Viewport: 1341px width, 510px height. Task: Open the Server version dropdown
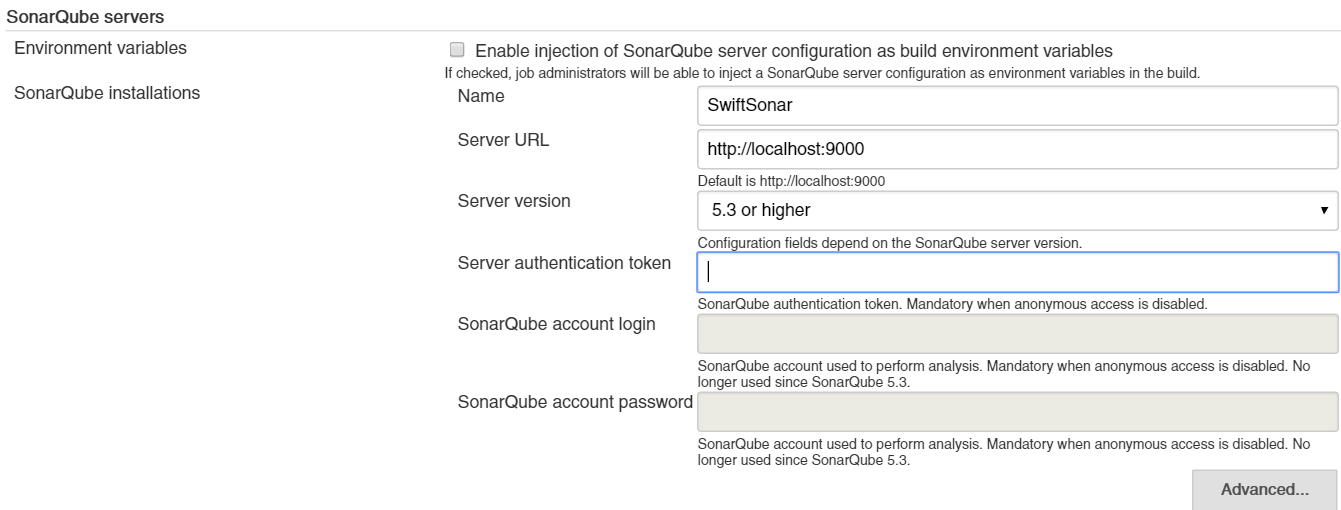pyautogui.click(x=1017, y=211)
